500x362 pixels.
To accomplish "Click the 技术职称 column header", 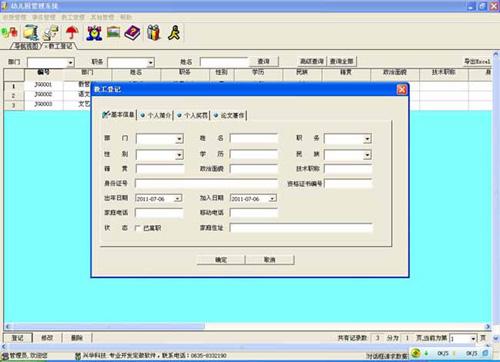I will click(x=444, y=72).
